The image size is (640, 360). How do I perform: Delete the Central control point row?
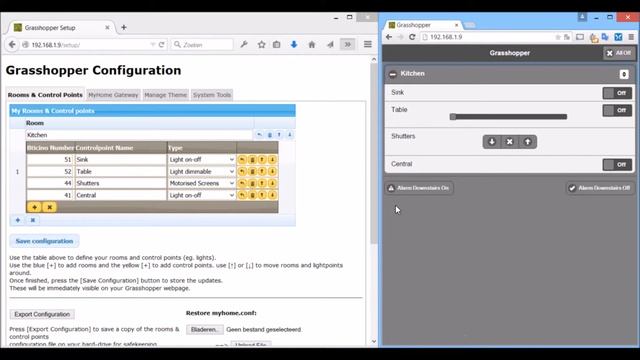pyautogui.click(x=252, y=195)
